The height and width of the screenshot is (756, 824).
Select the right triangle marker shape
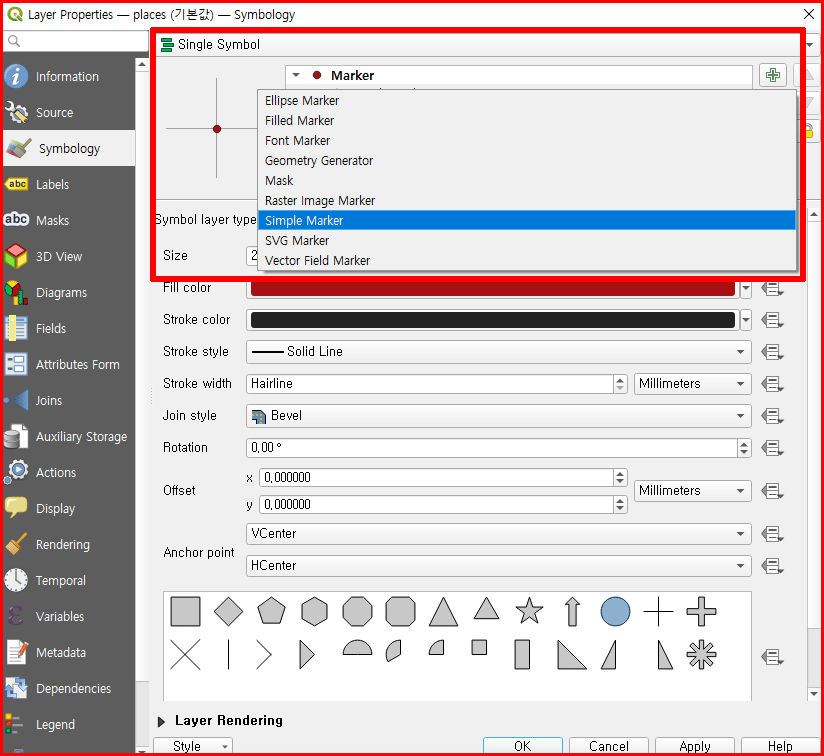(572, 655)
